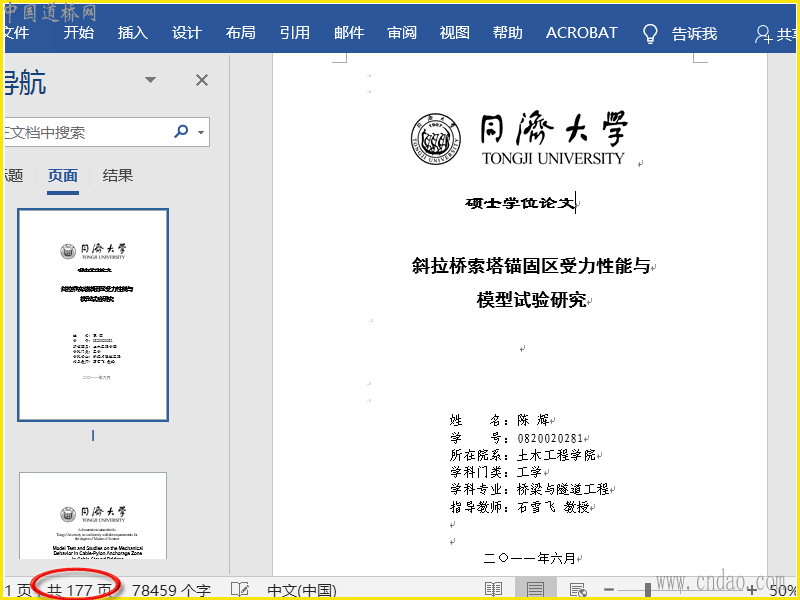The height and width of the screenshot is (600, 800).
Task: Click the student number 0820020281
Action: click(x=550, y=438)
